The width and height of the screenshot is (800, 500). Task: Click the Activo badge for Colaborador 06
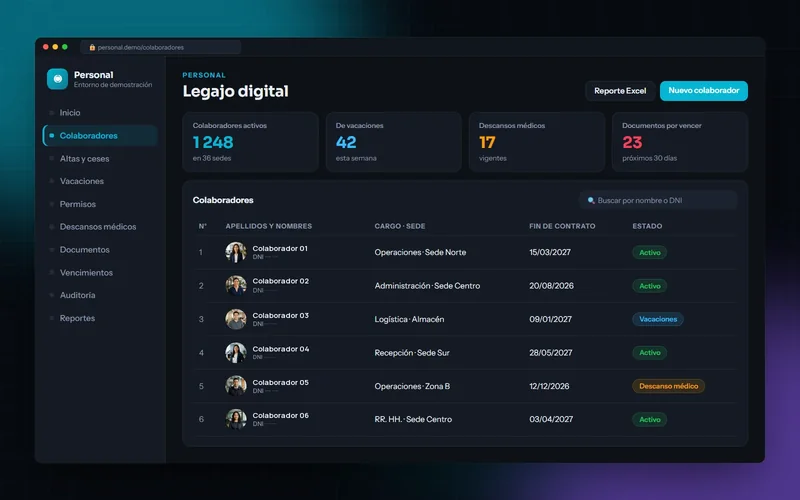click(649, 419)
